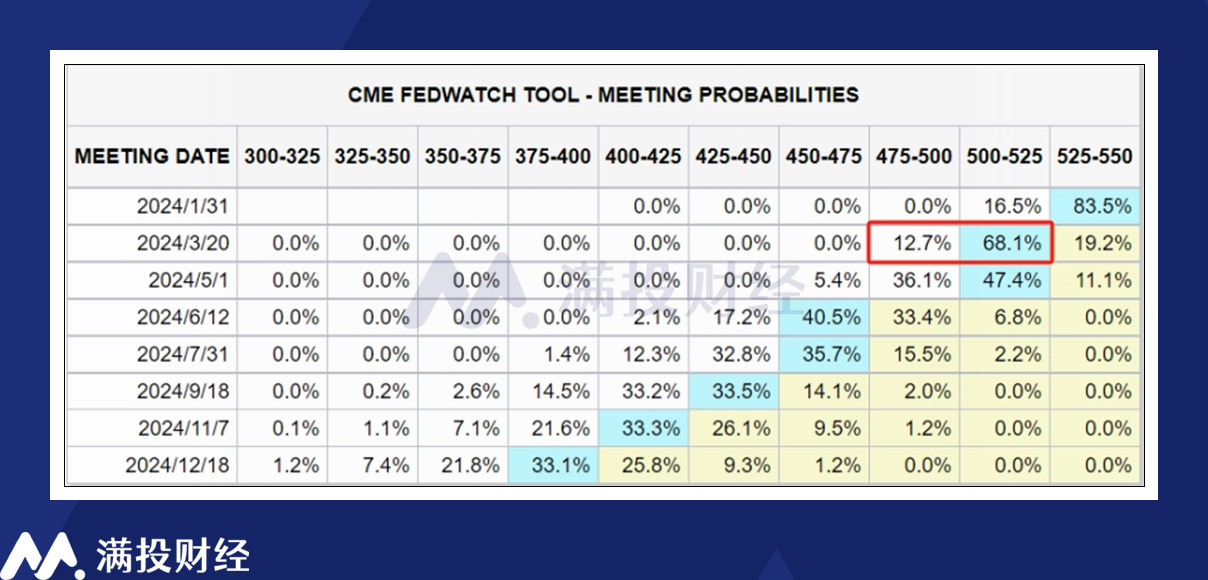Select the 475-500 column header

coord(915,157)
